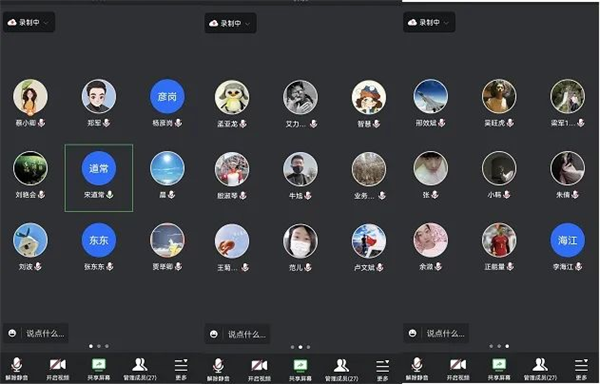Select the first page dot in right panel
The image size is (600, 384).
(491, 346)
